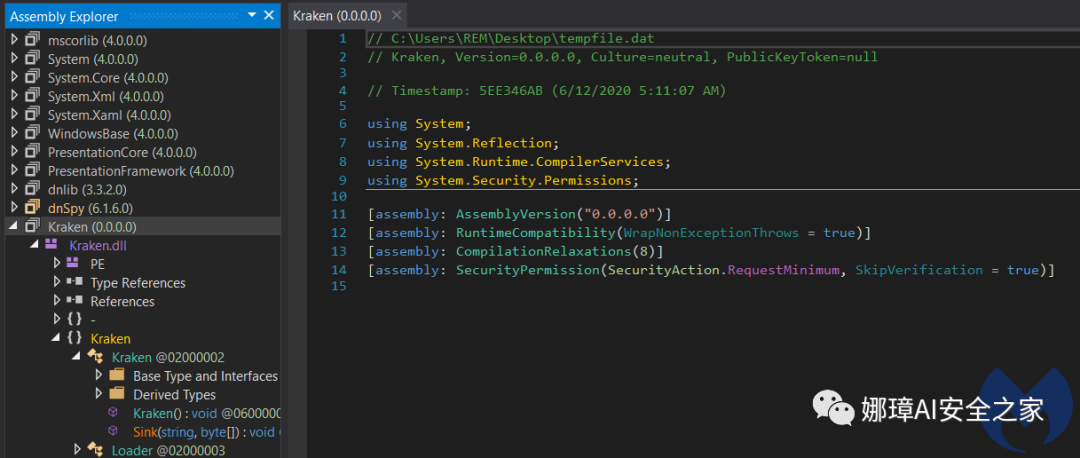Image resolution: width=1080 pixels, height=458 pixels.
Task: Click the dnSpy assembly icon
Action: (x=32, y=208)
